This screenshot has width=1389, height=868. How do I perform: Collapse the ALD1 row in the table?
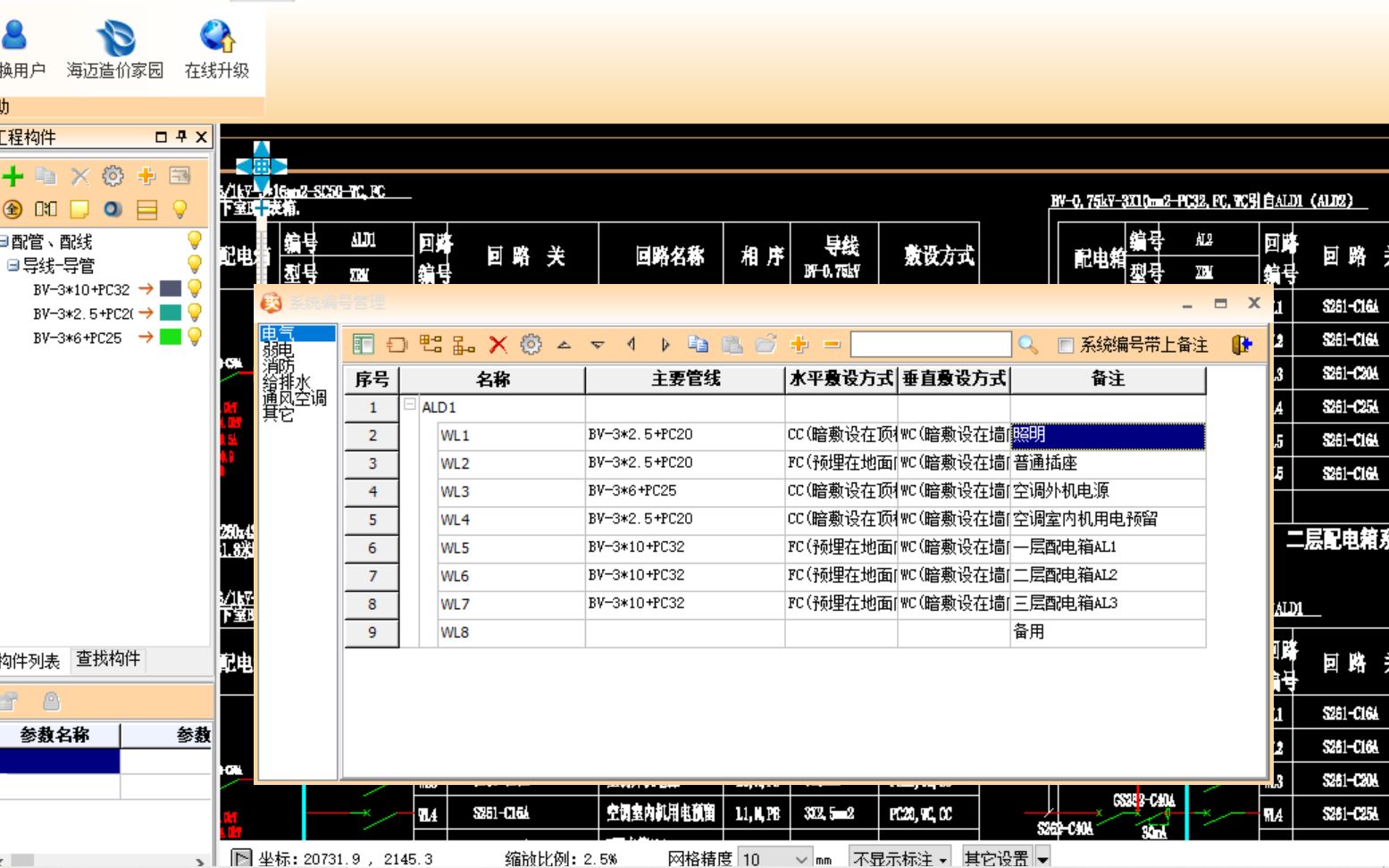pyautogui.click(x=410, y=405)
